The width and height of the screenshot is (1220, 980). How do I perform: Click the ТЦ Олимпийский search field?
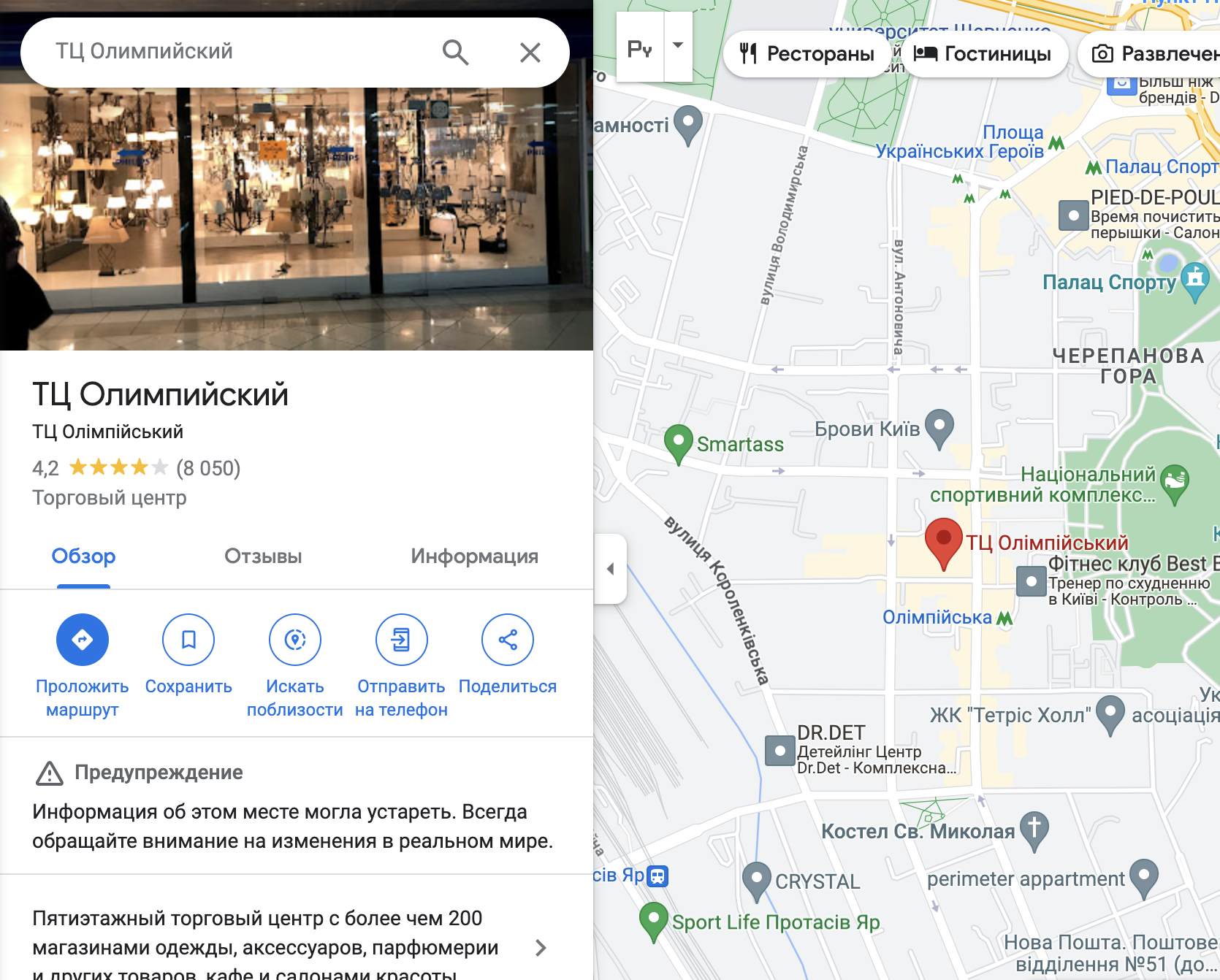241,52
